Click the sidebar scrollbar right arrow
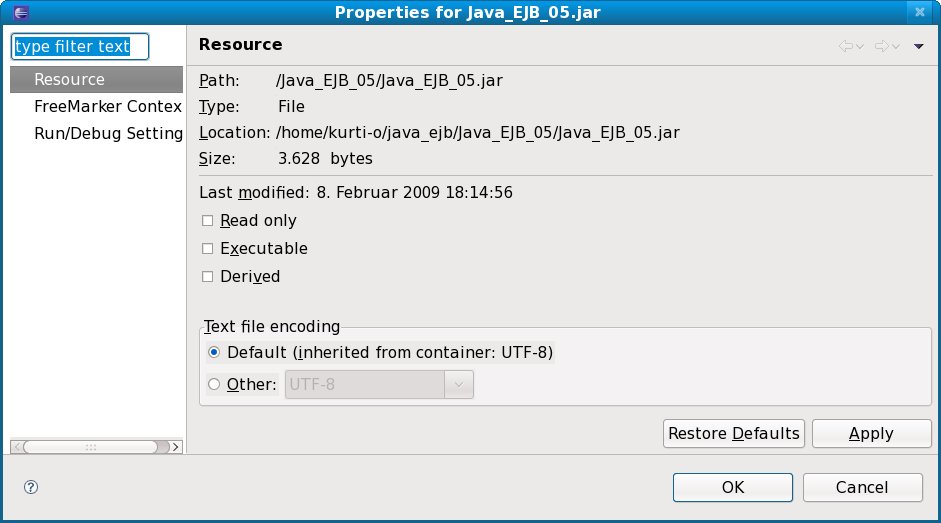Image resolution: width=941 pixels, height=523 pixels. (176, 446)
